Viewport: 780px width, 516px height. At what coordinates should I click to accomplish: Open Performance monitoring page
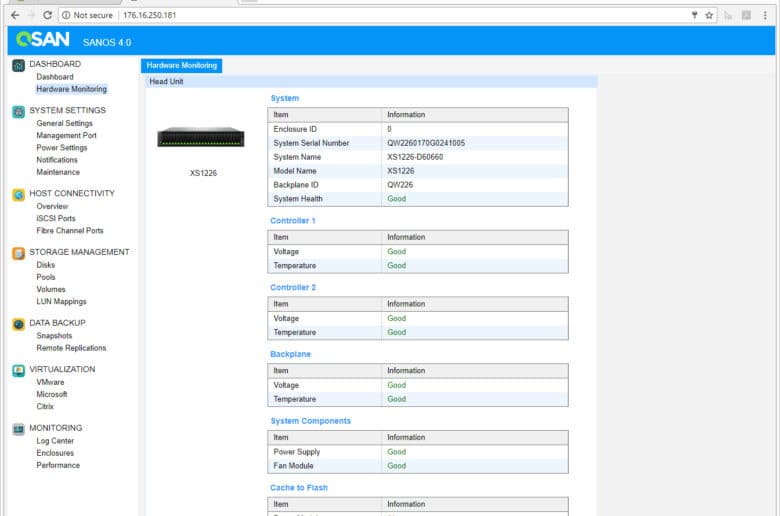58,465
